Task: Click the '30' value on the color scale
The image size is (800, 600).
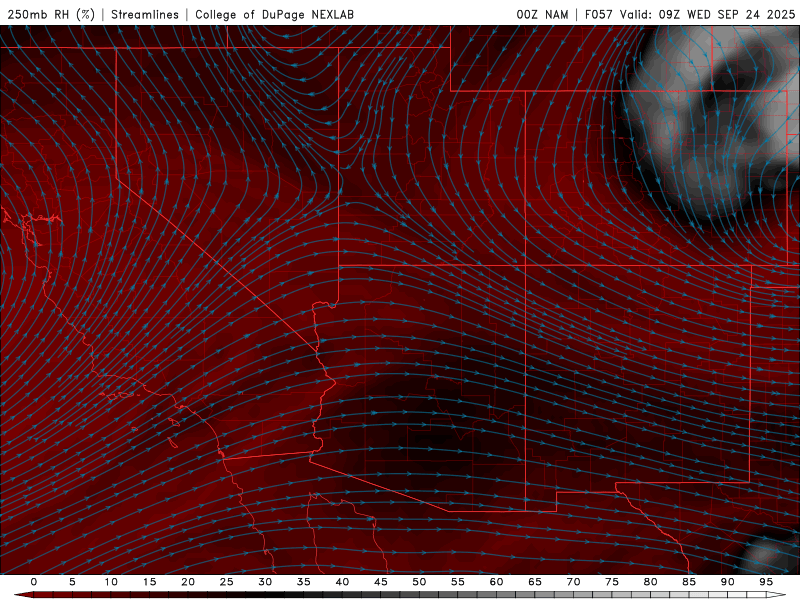Action: click(x=265, y=582)
